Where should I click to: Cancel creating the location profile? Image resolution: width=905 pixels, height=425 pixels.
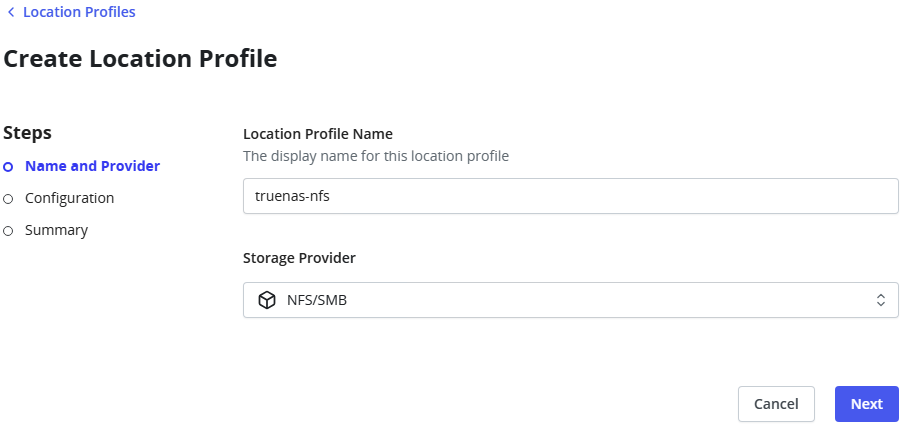pos(776,404)
